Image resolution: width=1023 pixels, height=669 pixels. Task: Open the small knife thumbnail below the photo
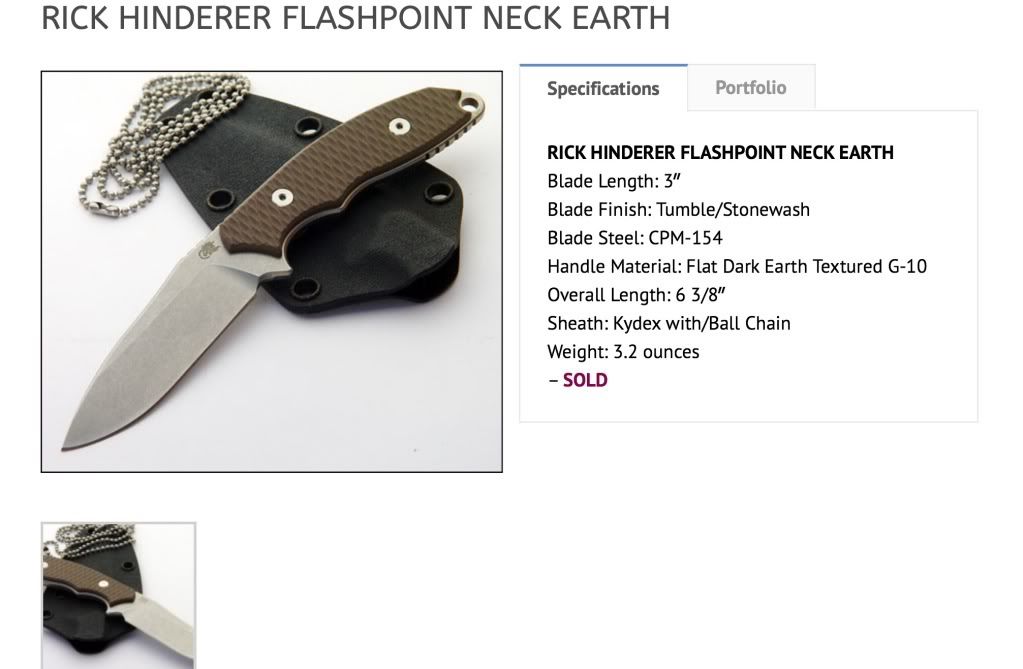[119, 595]
